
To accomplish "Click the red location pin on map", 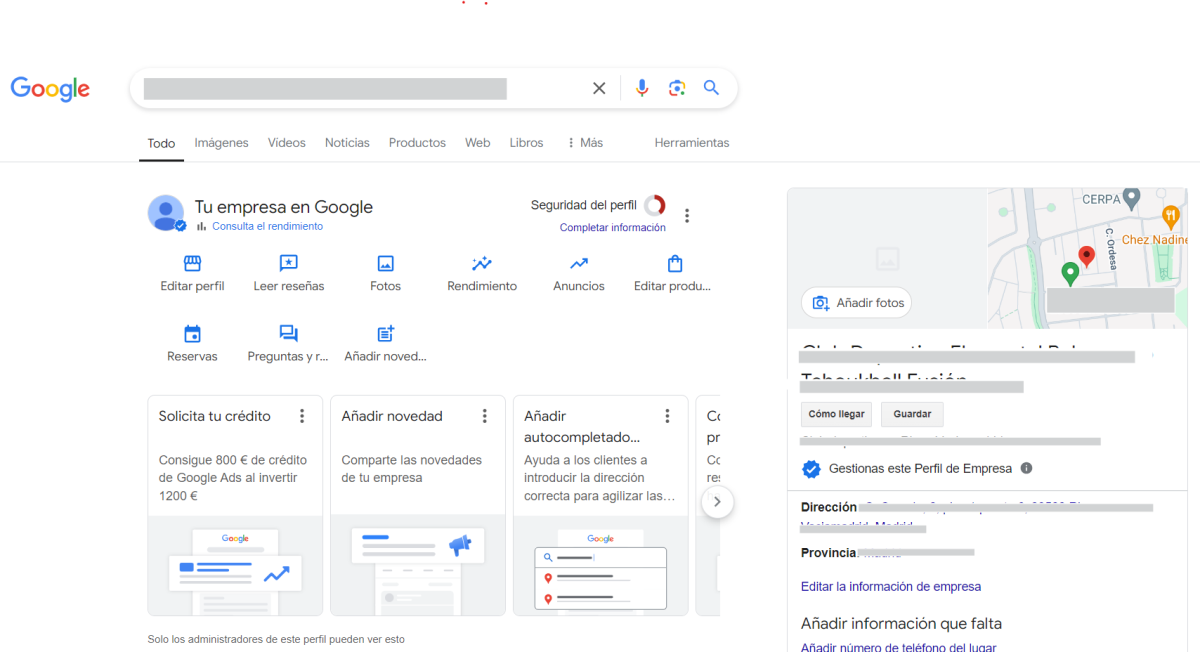I will tap(1087, 256).
